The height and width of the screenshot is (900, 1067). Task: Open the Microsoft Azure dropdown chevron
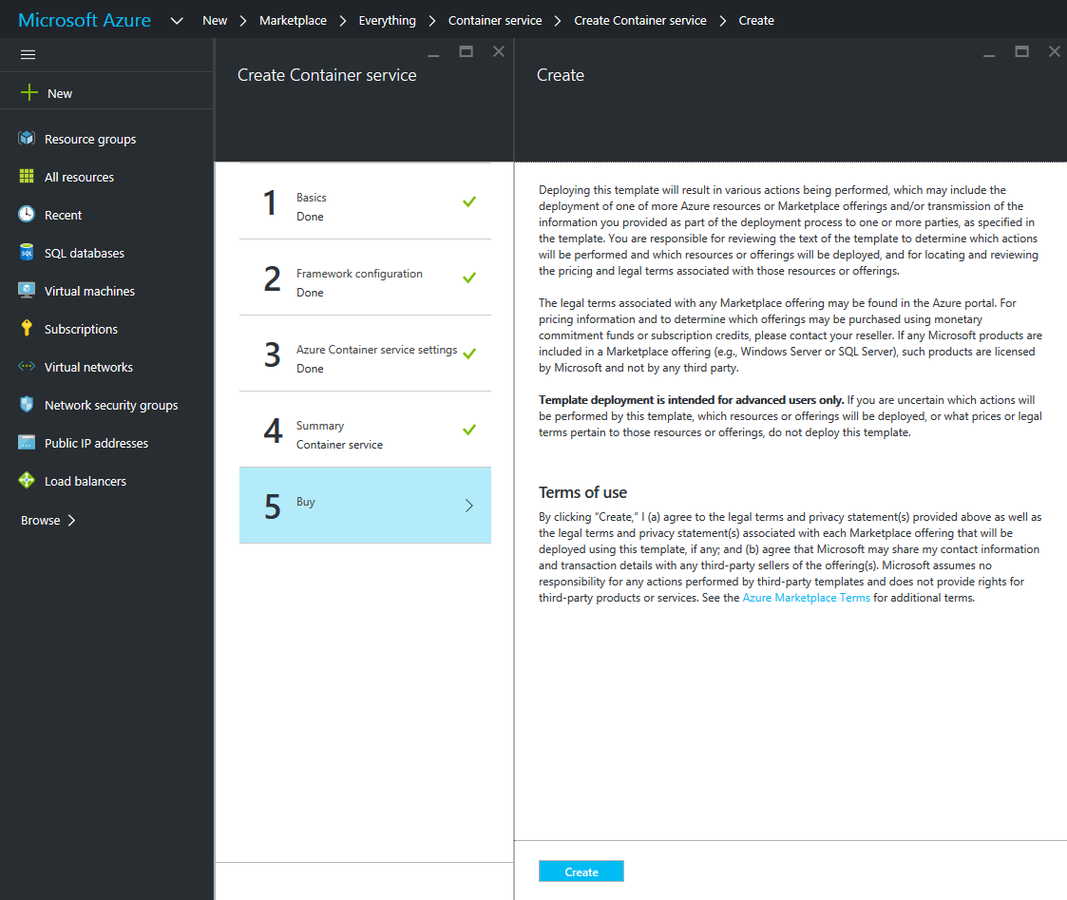pos(177,21)
